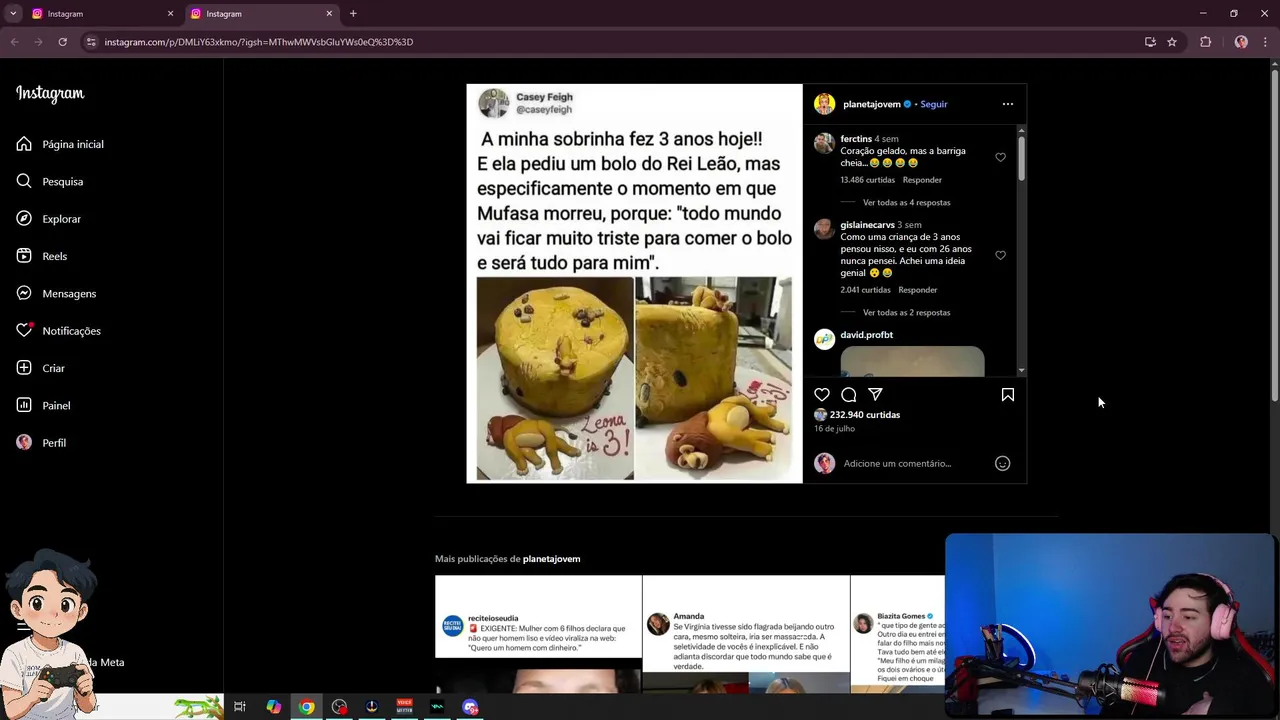Close the second Instagram tab

(329, 14)
